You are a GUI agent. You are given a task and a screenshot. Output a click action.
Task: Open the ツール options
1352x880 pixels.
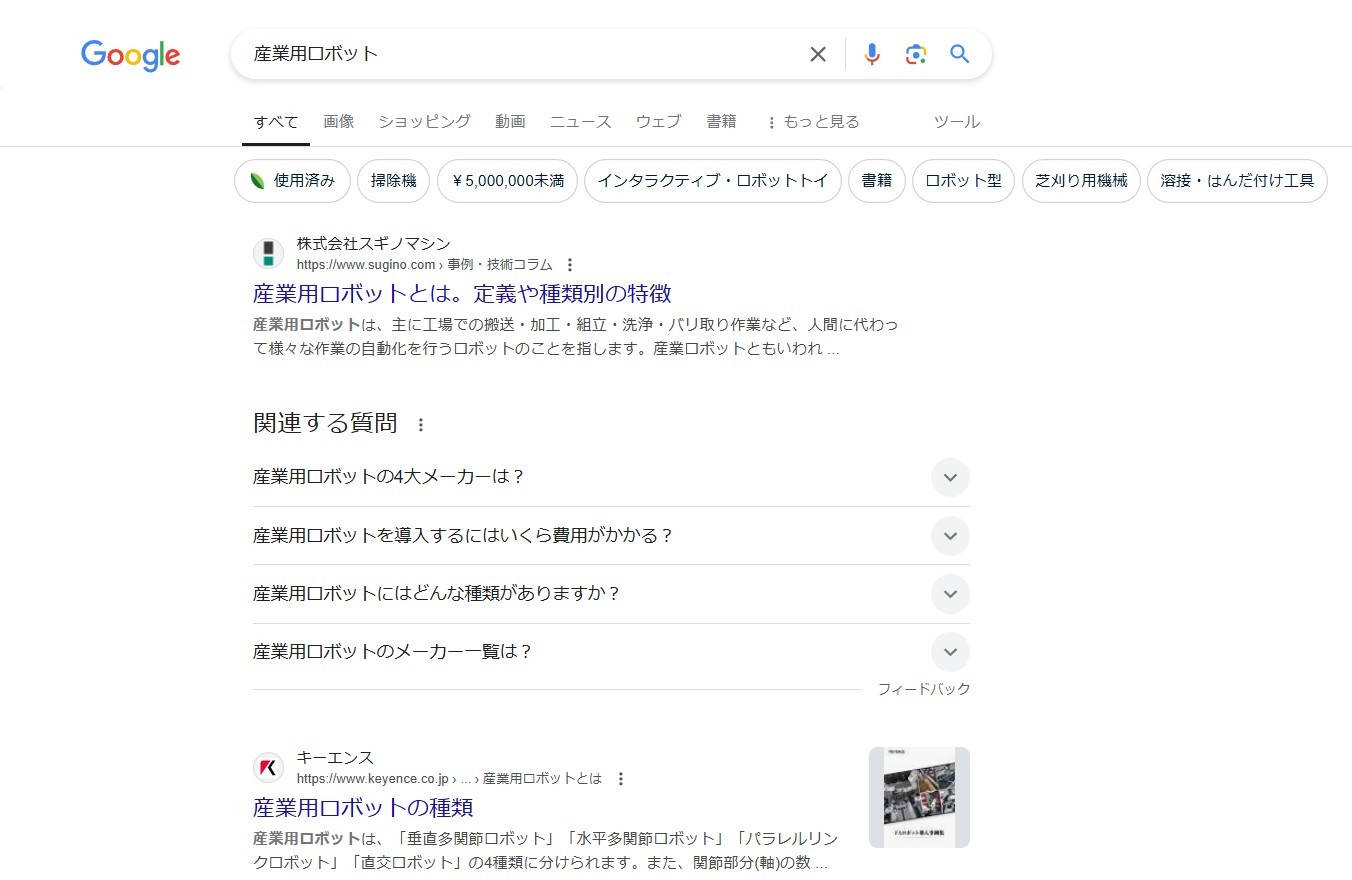pyautogui.click(x=956, y=122)
